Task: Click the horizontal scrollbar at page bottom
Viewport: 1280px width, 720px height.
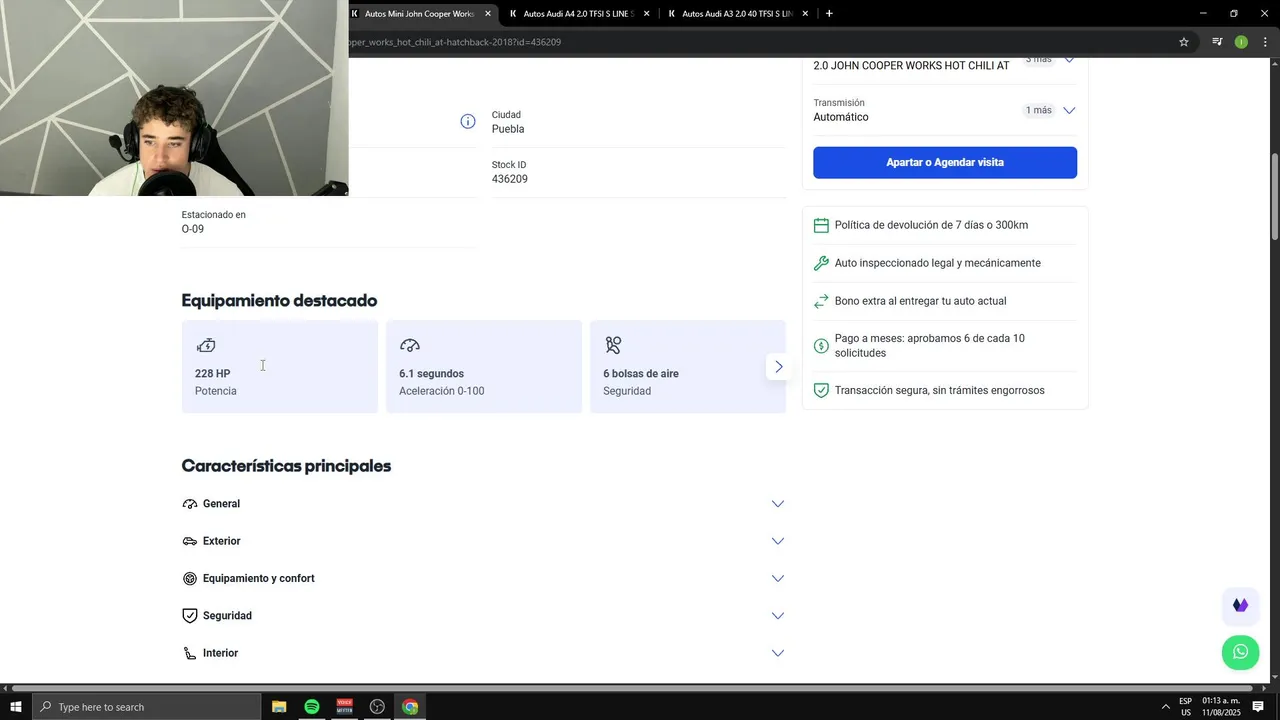Action: 630,688
